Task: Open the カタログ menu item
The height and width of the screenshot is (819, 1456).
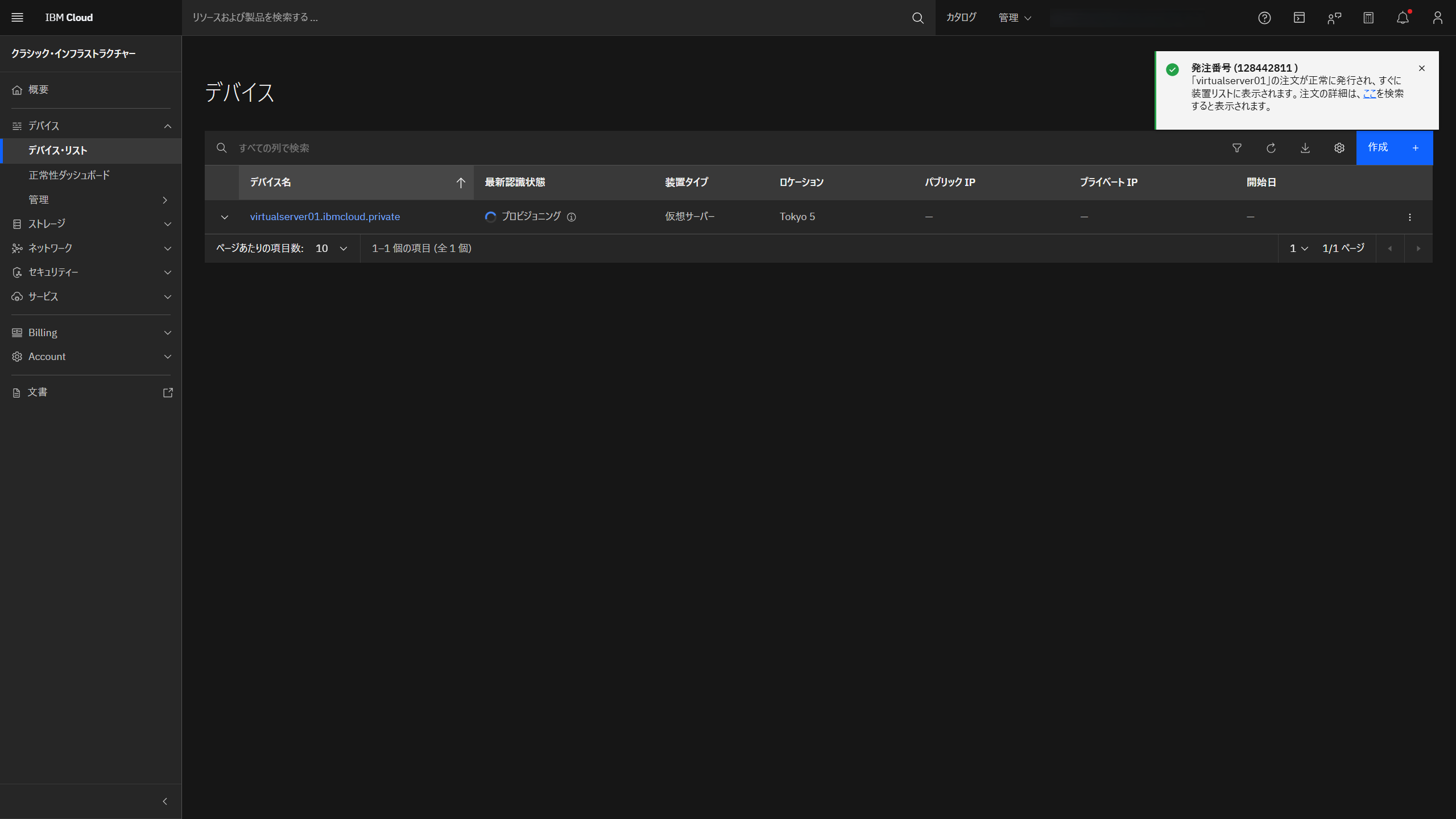Action: coord(961,18)
